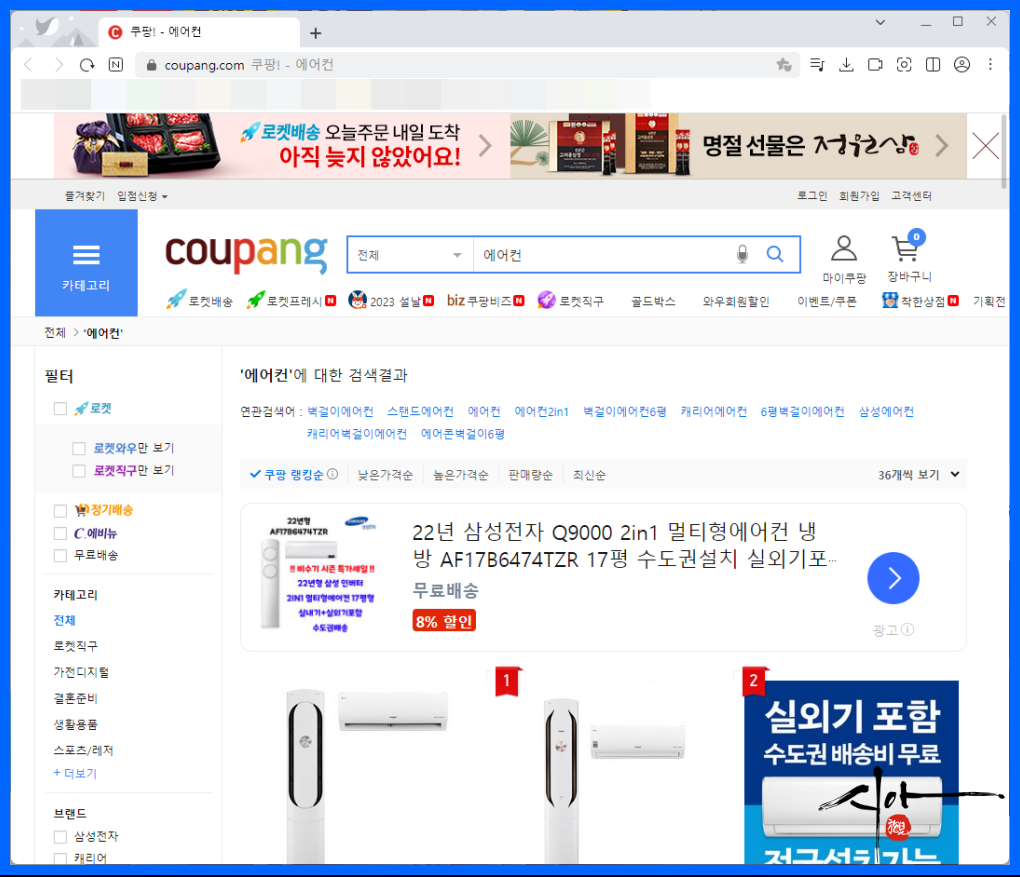Viewport: 1020px width, 877px height.
Task: Click the 즐겨찾기 link
Action: click(x=85, y=196)
